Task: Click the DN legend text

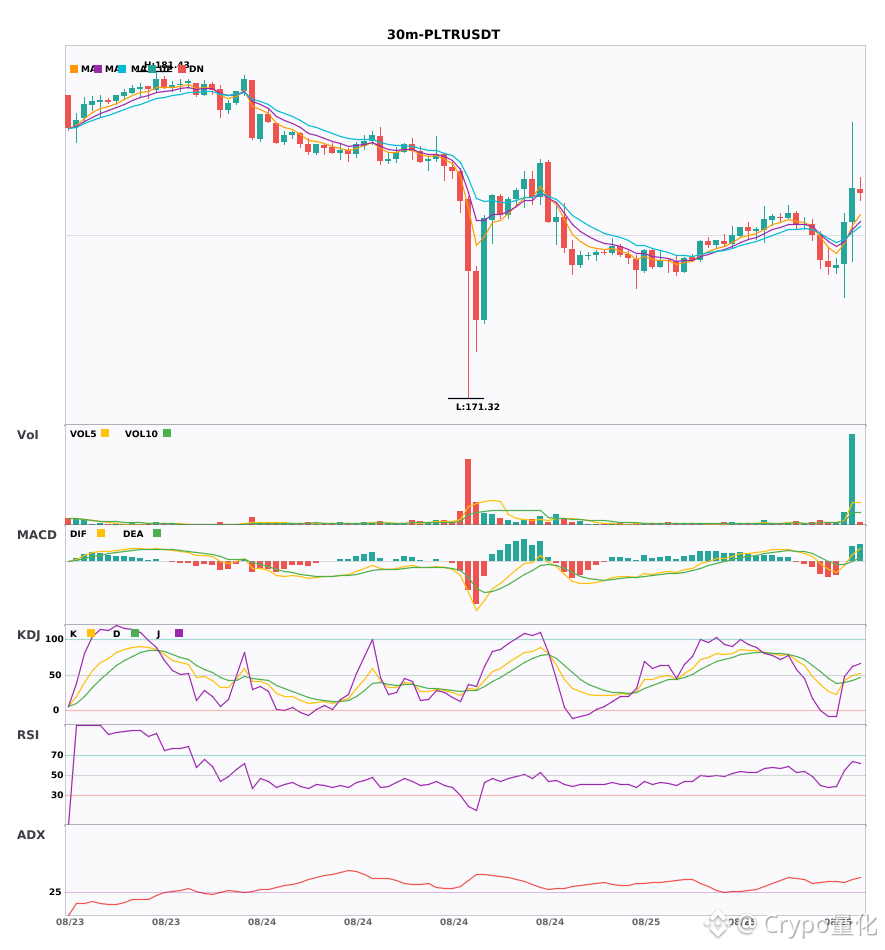Action: [x=196, y=69]
